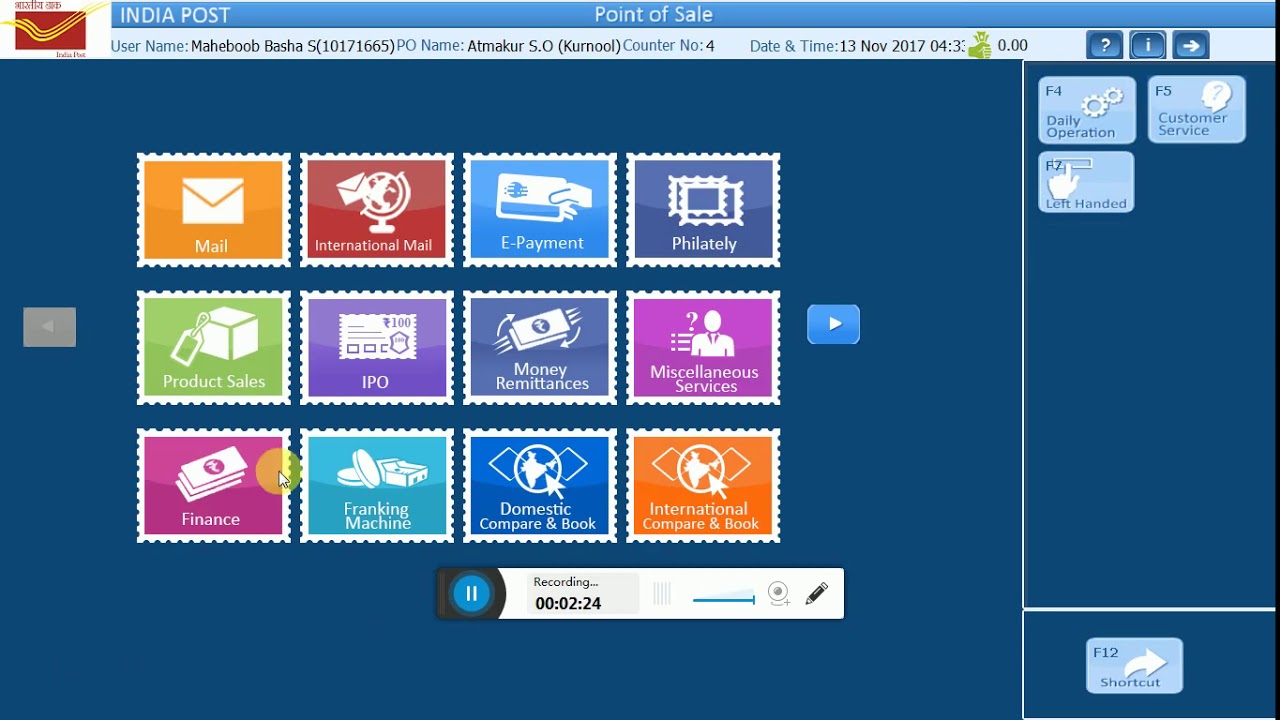Image resolution: width=1280 pixels, height=720 pixels.
Task: Click the information icon in the header
Action: 1147,45
